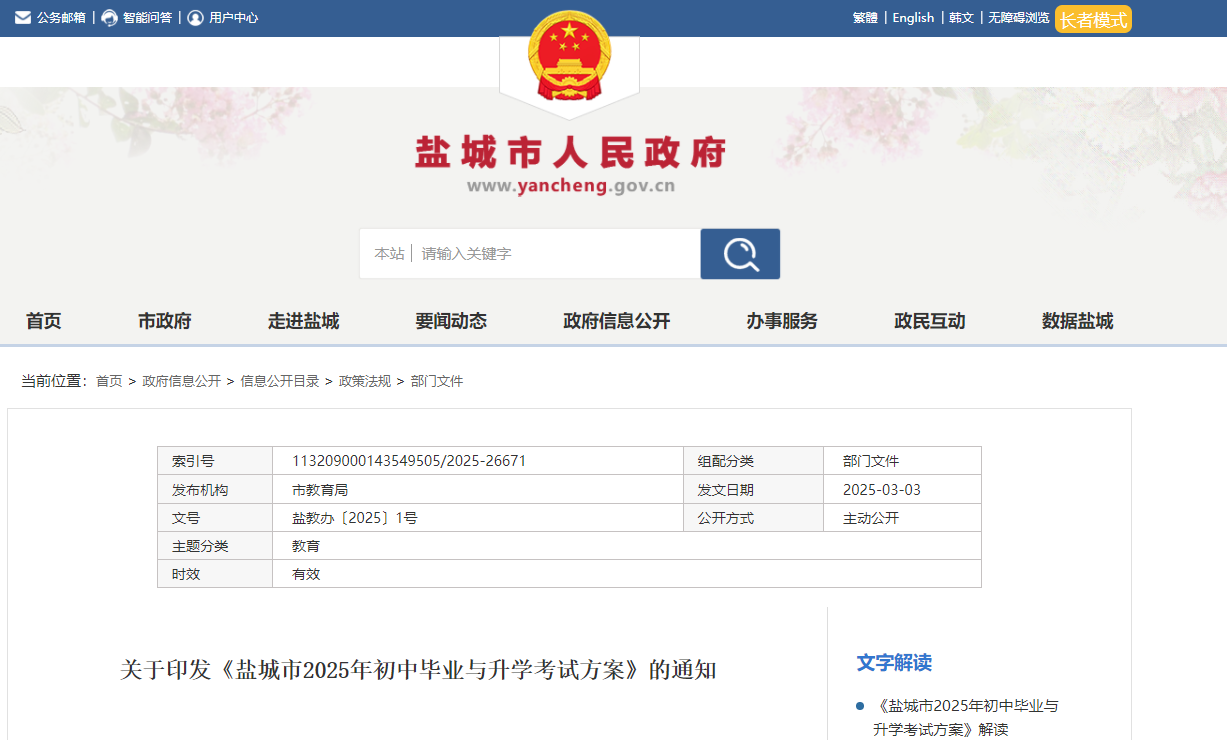The height and width of the screenshot is (740, 1227).
Task: Switch language to 韩文
Action: click(961, 18)
